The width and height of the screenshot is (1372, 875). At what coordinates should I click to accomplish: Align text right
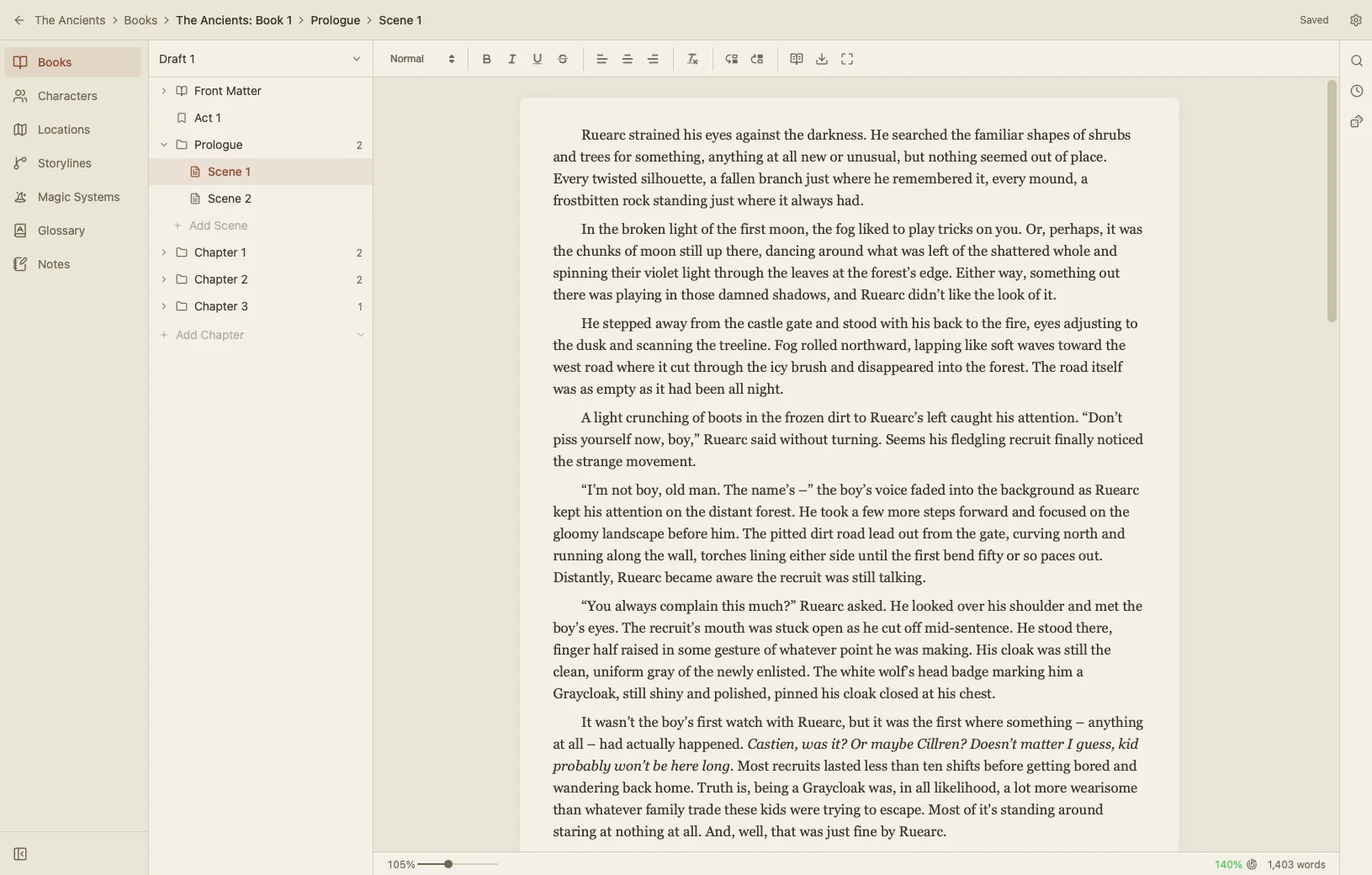click(653, 59)
